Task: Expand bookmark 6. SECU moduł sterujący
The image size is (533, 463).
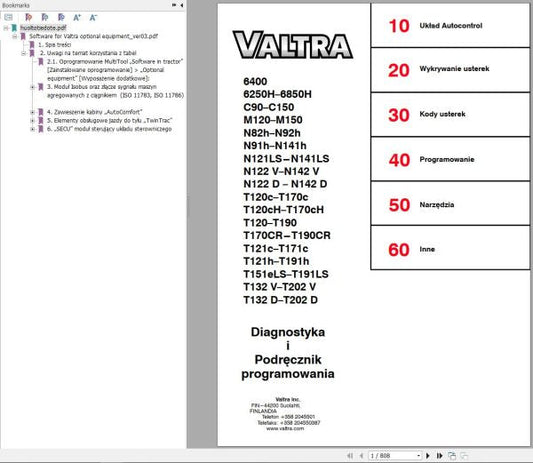Action: [x=32, y=129]
